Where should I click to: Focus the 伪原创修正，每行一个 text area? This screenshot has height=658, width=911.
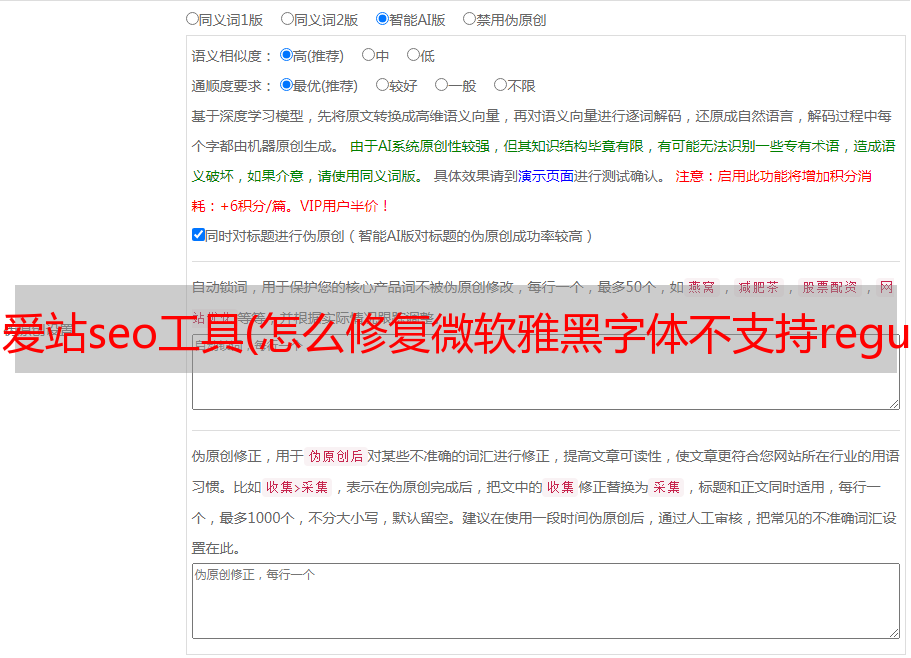point(546,601)
